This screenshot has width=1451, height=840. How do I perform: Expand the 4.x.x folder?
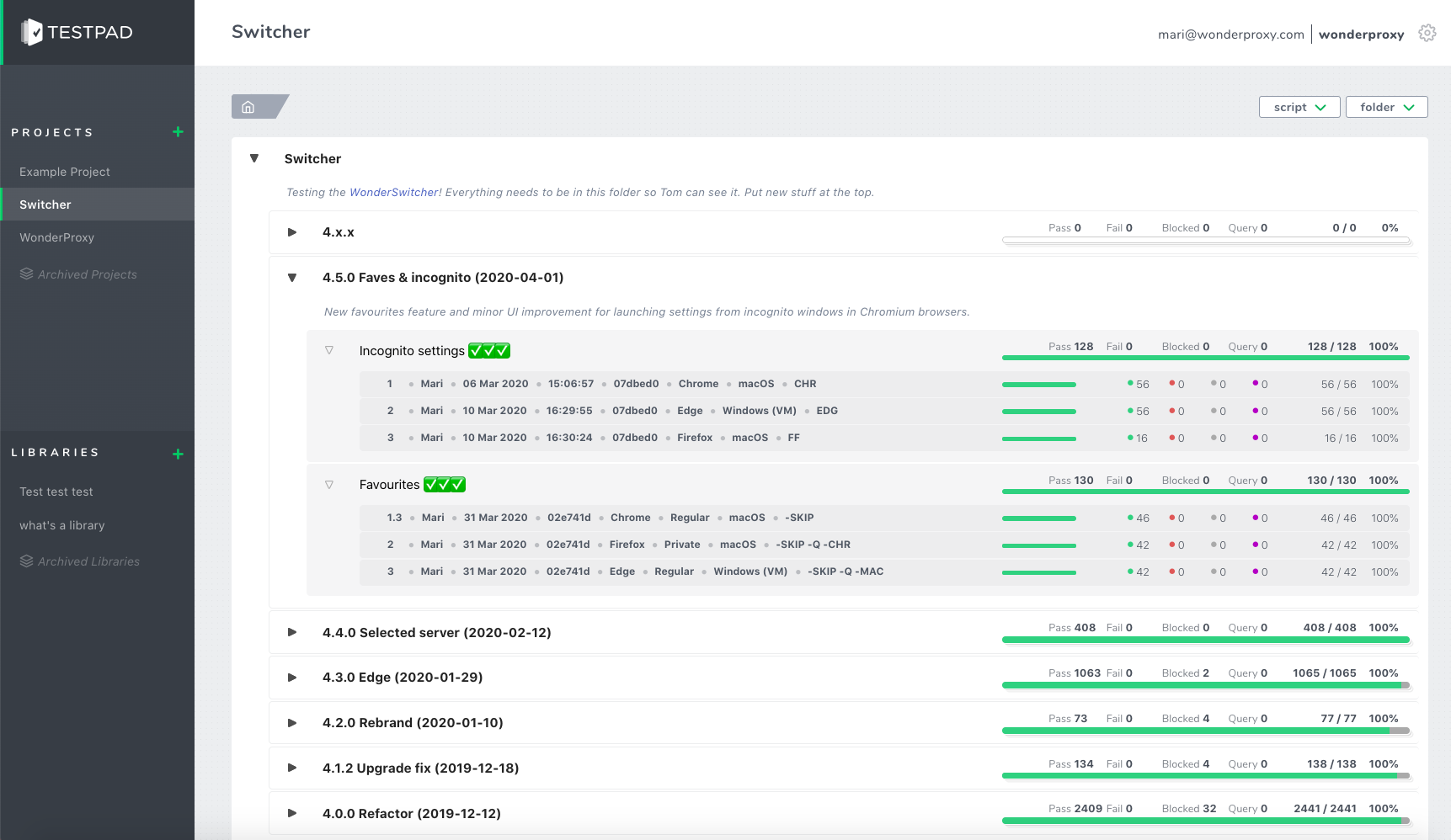tap(292, 231)
